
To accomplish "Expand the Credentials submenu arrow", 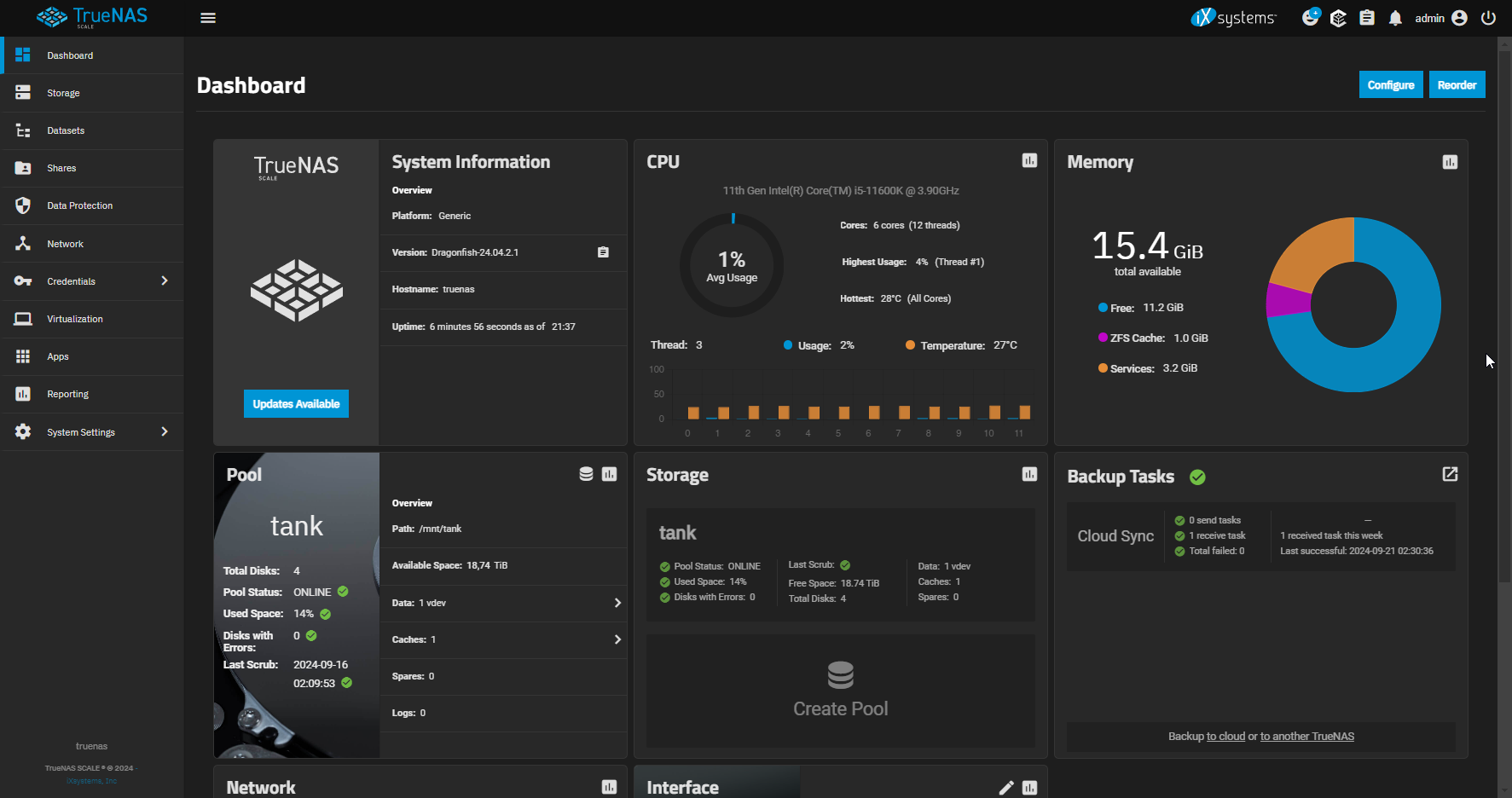I will pos(165,280).
